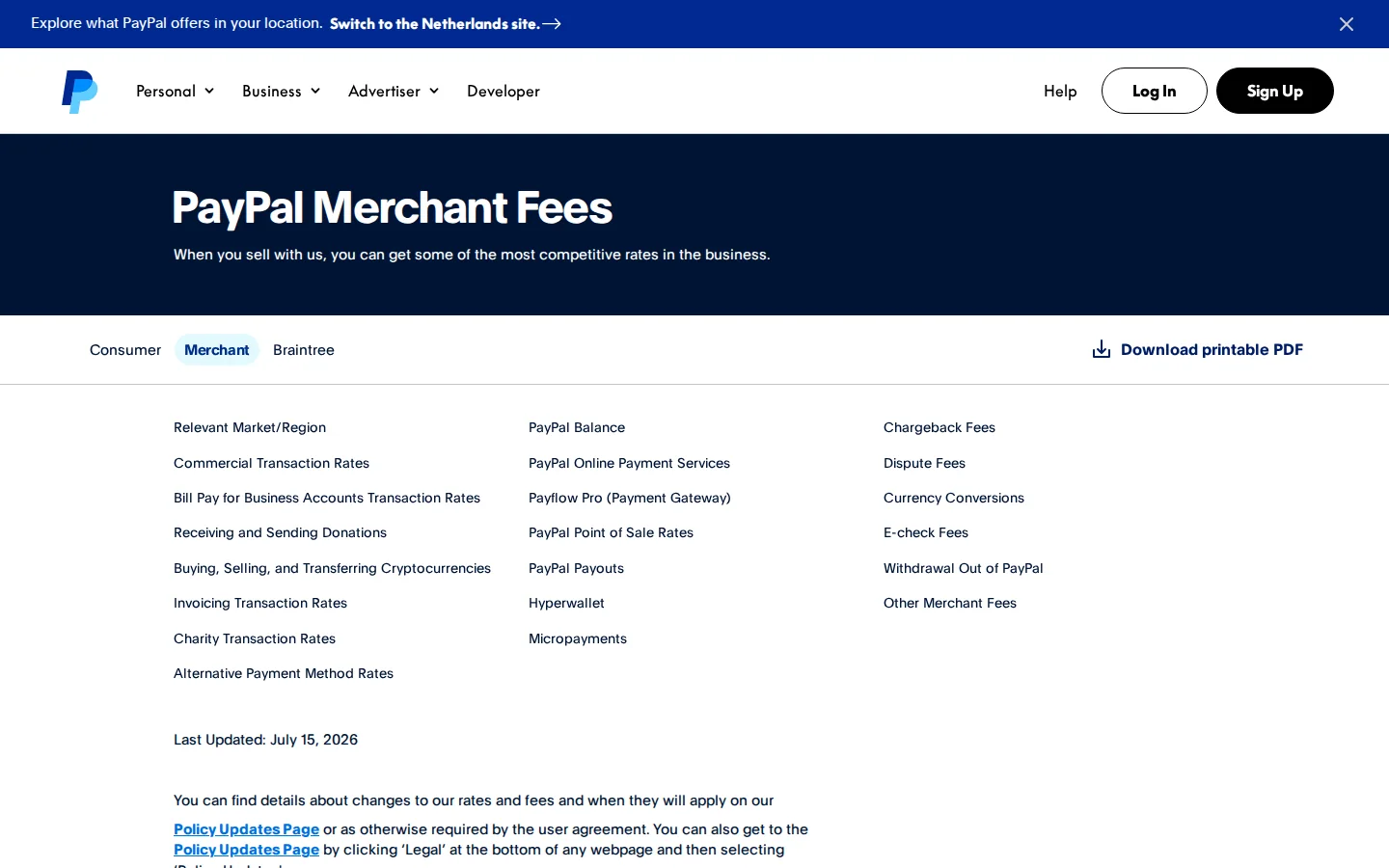The image size is (1389, 868).
Task: Open E-check Fees link
Action: click(926, 532)
